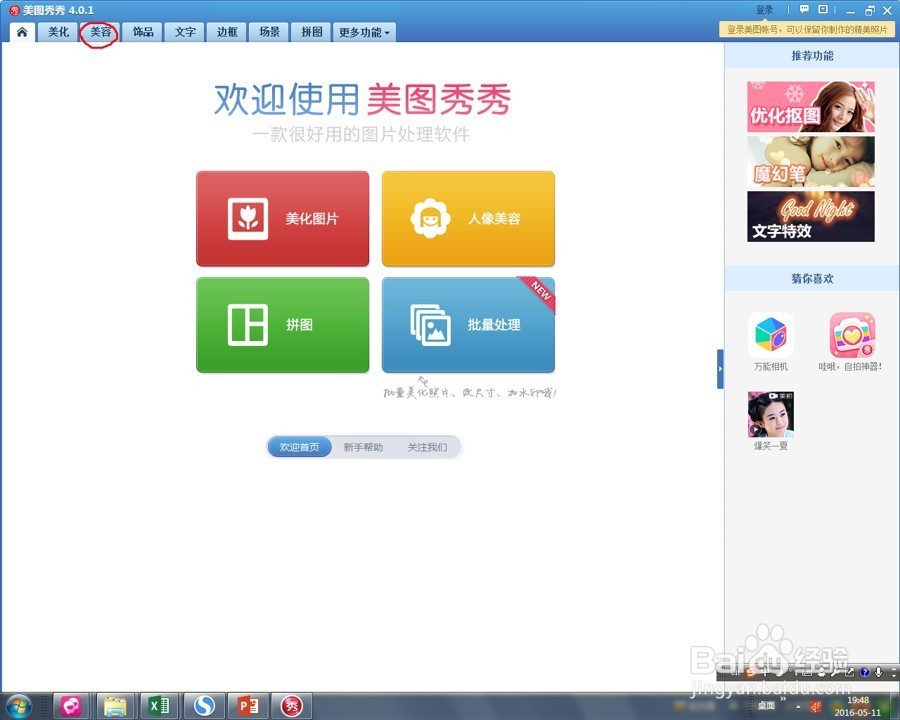This screenshot has height=720, width=900.
Task: Open the pink app on the taskbar
Action: tap(71, 706)
